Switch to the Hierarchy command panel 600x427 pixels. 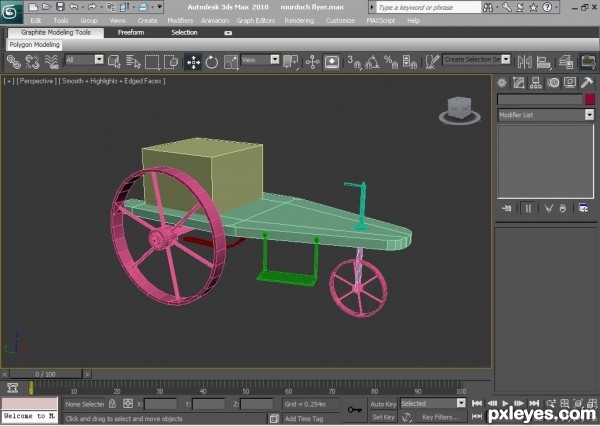click(536, 83)
